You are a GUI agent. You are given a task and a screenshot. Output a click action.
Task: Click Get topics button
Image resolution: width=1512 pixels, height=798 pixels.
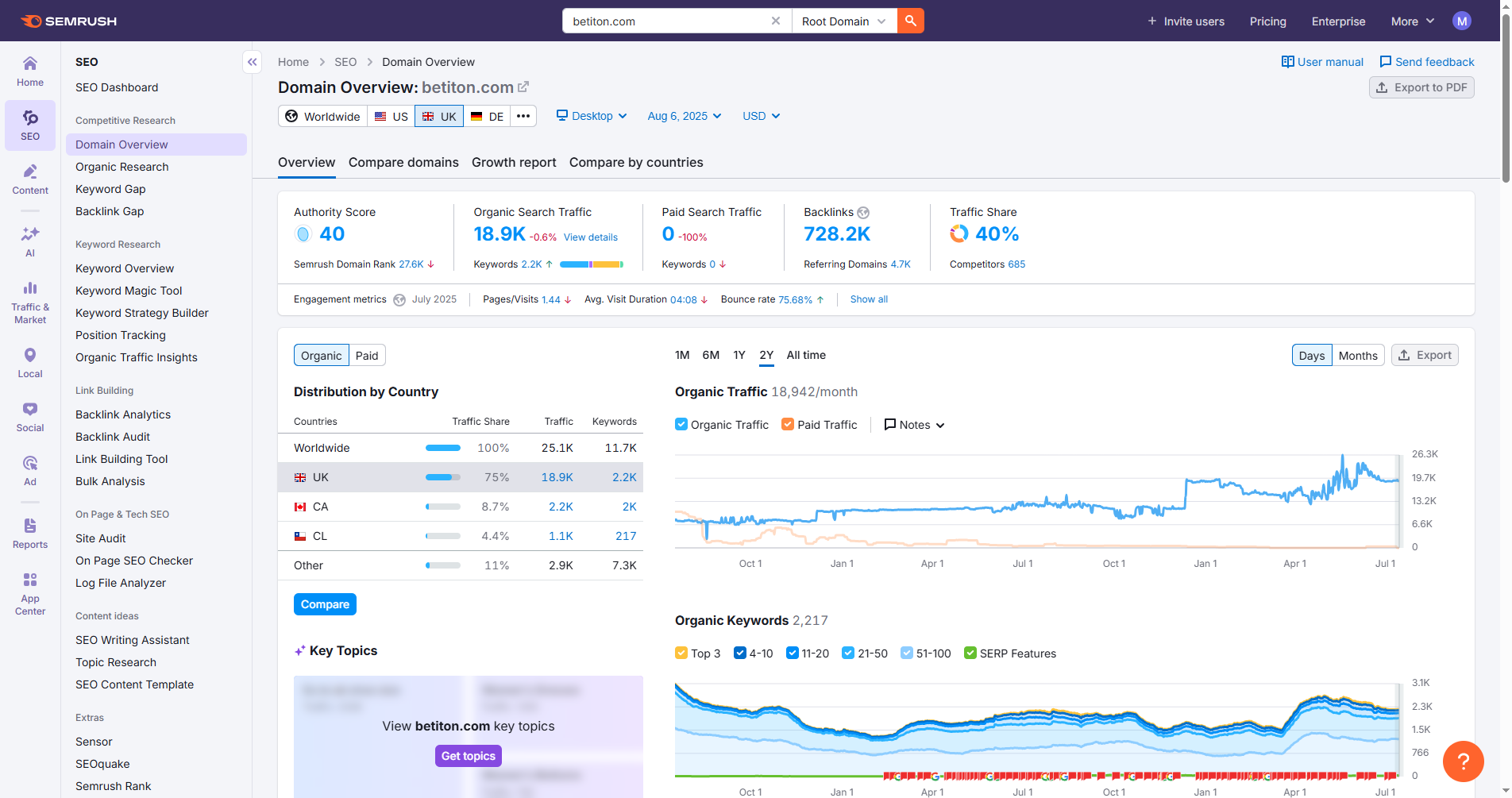[468, 756]
